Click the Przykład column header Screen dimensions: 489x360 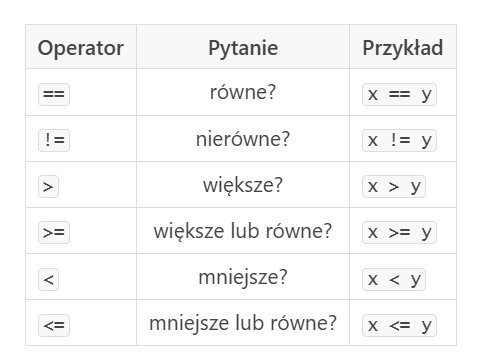(403, 48)
